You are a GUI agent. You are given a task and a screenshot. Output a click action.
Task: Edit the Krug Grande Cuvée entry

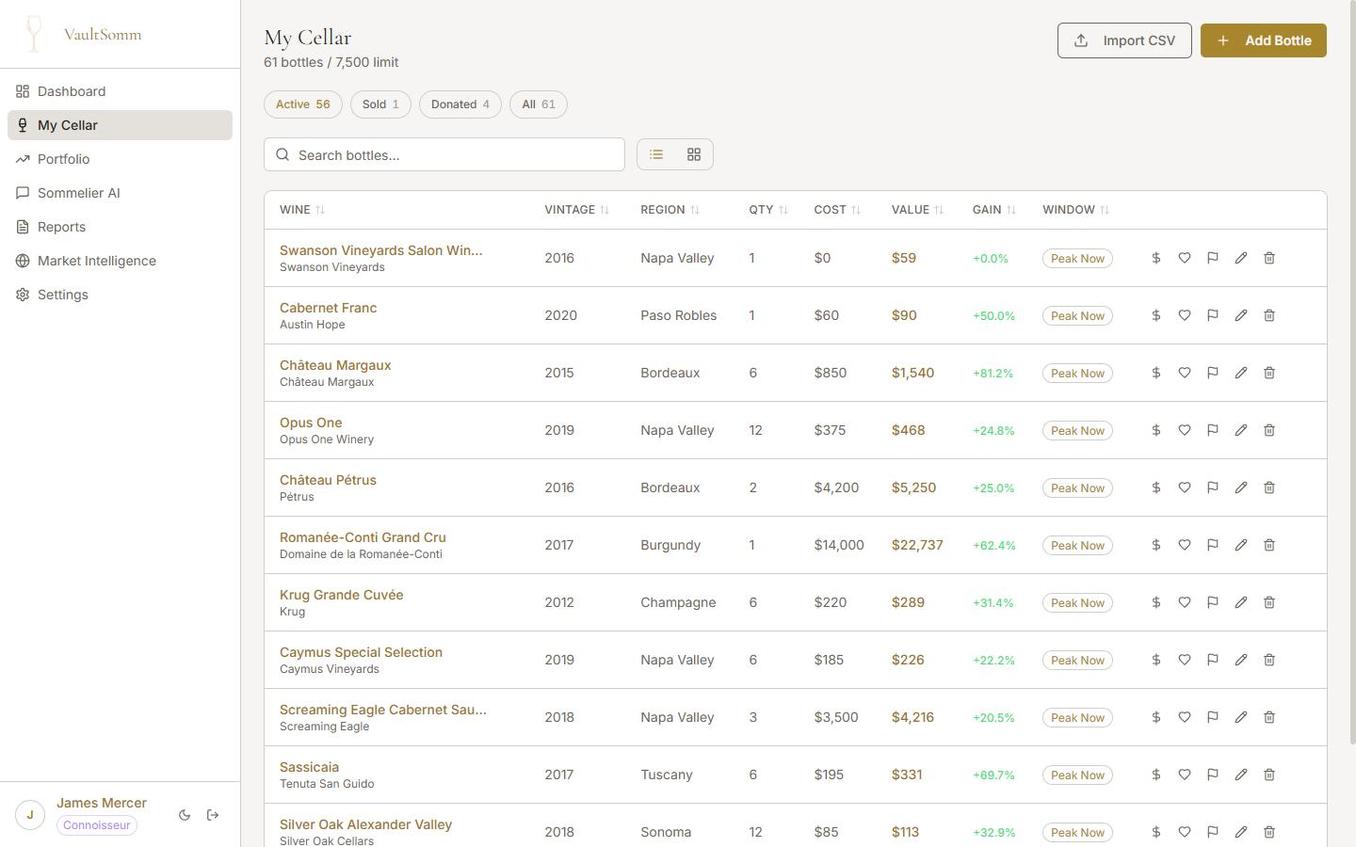coord(1241,603)
